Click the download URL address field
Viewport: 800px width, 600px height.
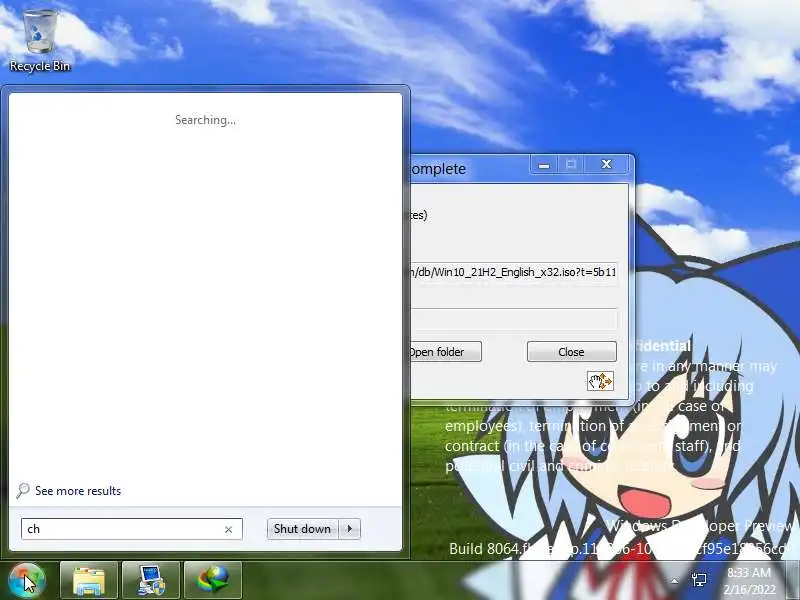pyautogui.click(x=514, y=273)
